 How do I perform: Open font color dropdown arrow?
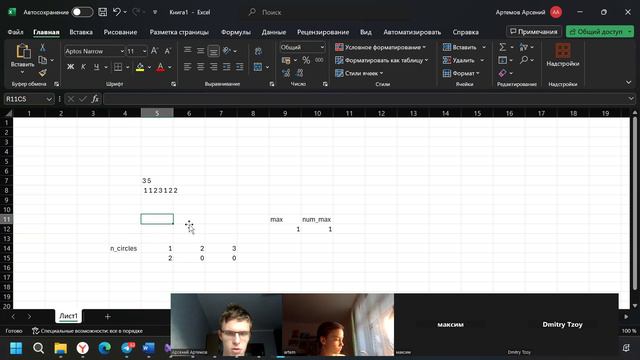tap(170, 67)
